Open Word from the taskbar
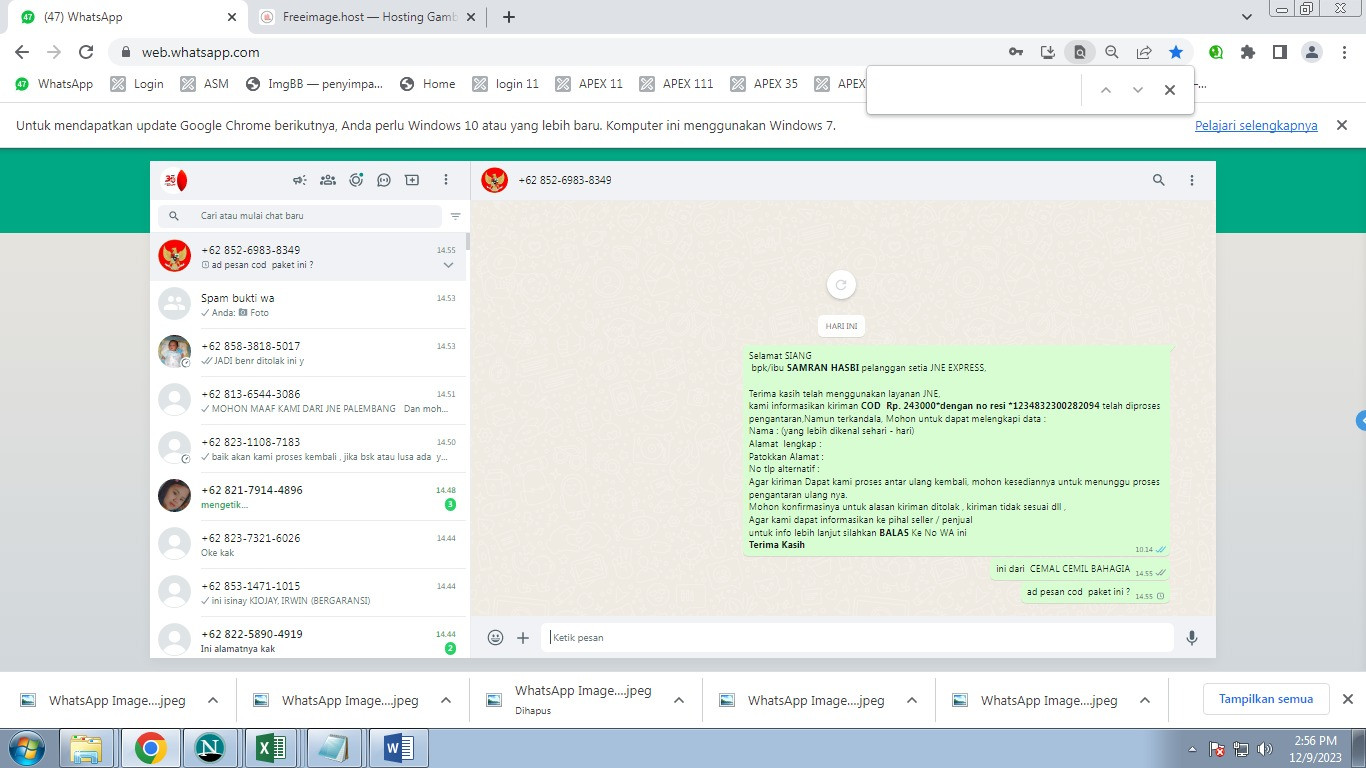 (399, 747)
